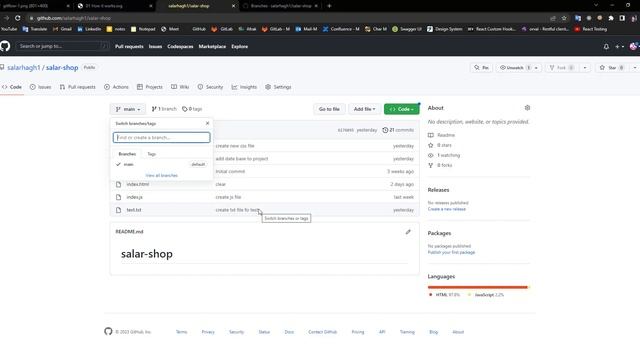The width and height of the screenshot is (640, 360).
Task: Click the watching eye icon in About
Action: coord(431,155)
